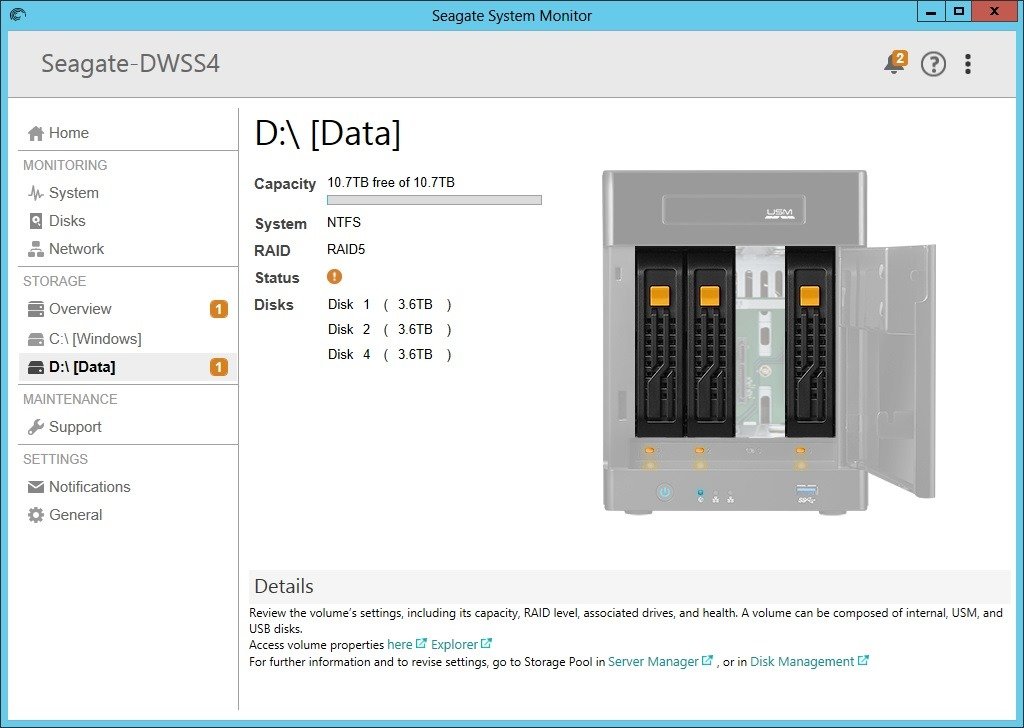This screenshot has width=1024, height=728.
Task: Click the Notifications envelope icon
Action: coord(36,487)
